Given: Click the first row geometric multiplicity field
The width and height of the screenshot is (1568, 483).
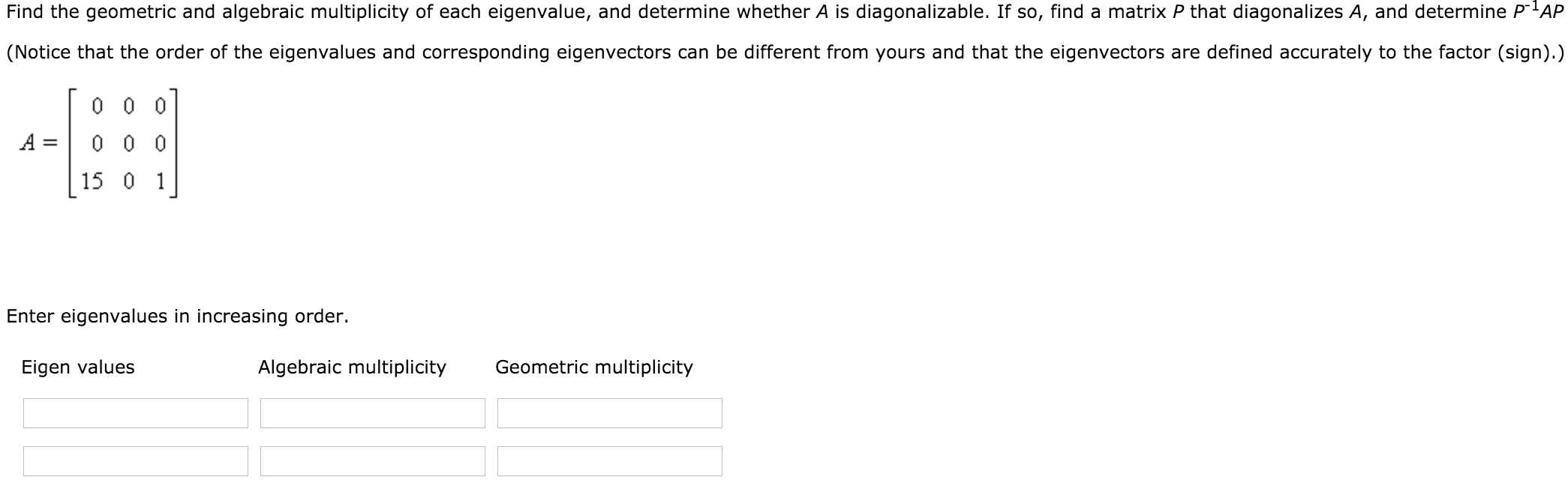Looking at the screenshot, I should point(609,412).
